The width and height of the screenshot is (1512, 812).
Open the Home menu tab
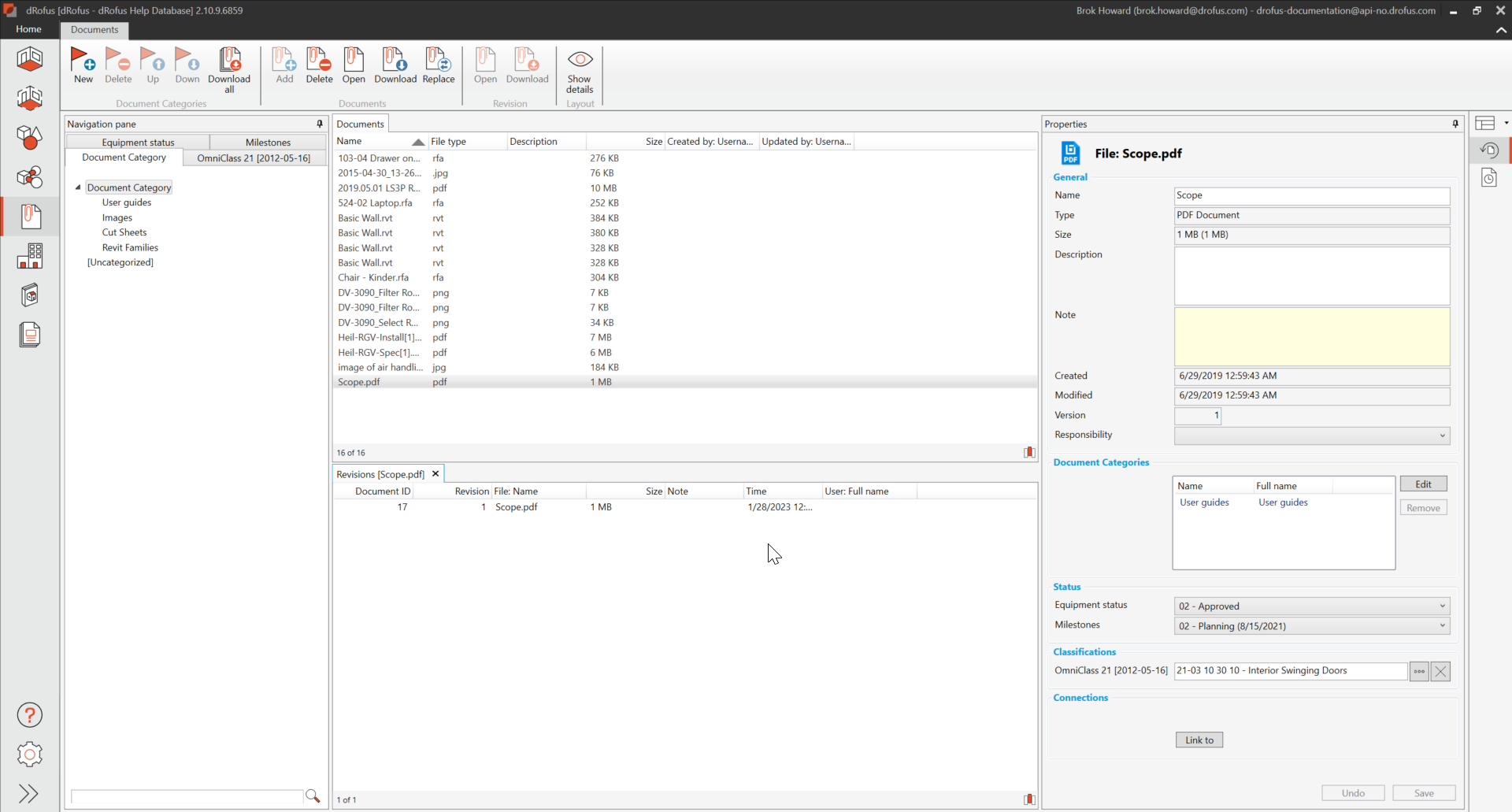[x=29, y=29]
